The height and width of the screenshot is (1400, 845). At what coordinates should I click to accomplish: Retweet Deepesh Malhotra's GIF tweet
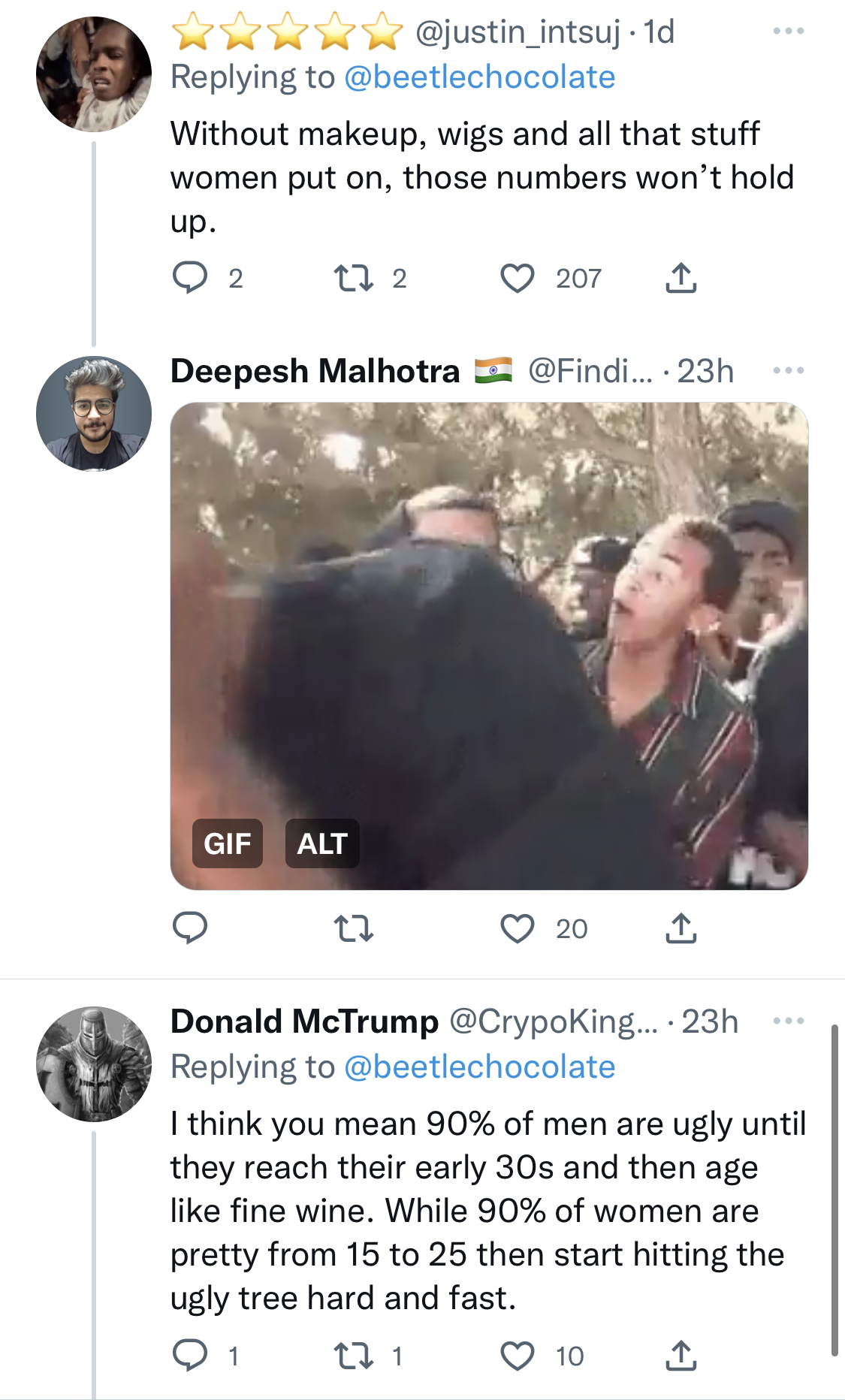[353, 928]
